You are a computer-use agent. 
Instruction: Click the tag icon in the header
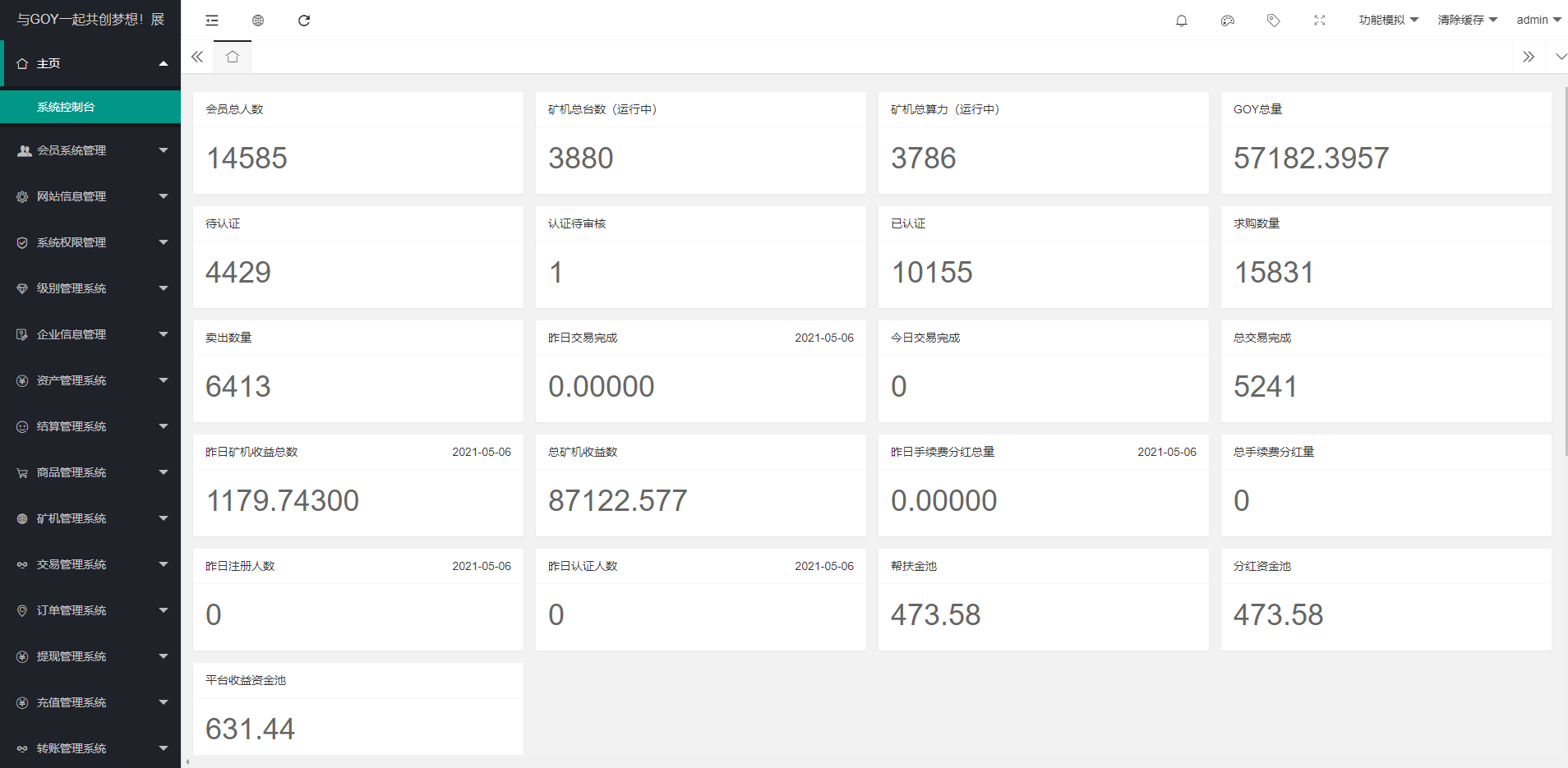tap(1273, 21)
